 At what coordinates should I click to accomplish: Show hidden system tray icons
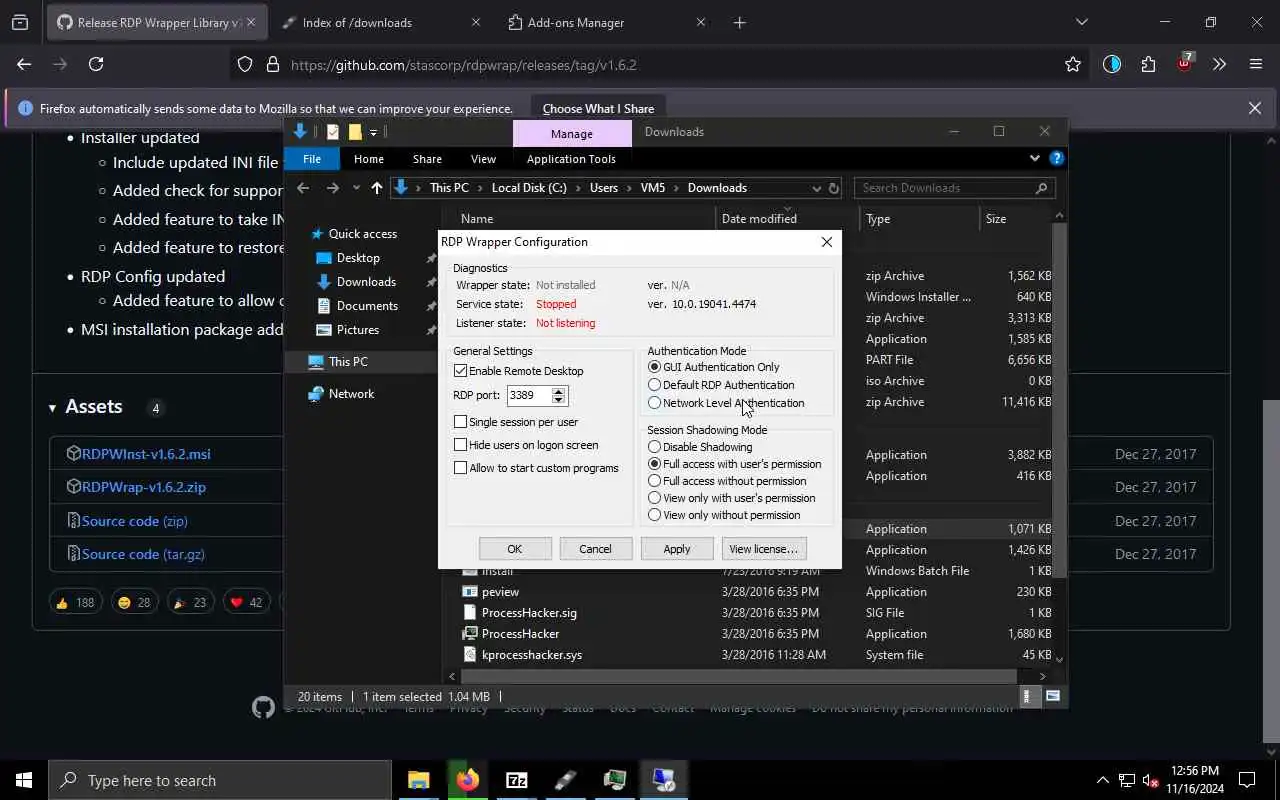coord(1103,780)
